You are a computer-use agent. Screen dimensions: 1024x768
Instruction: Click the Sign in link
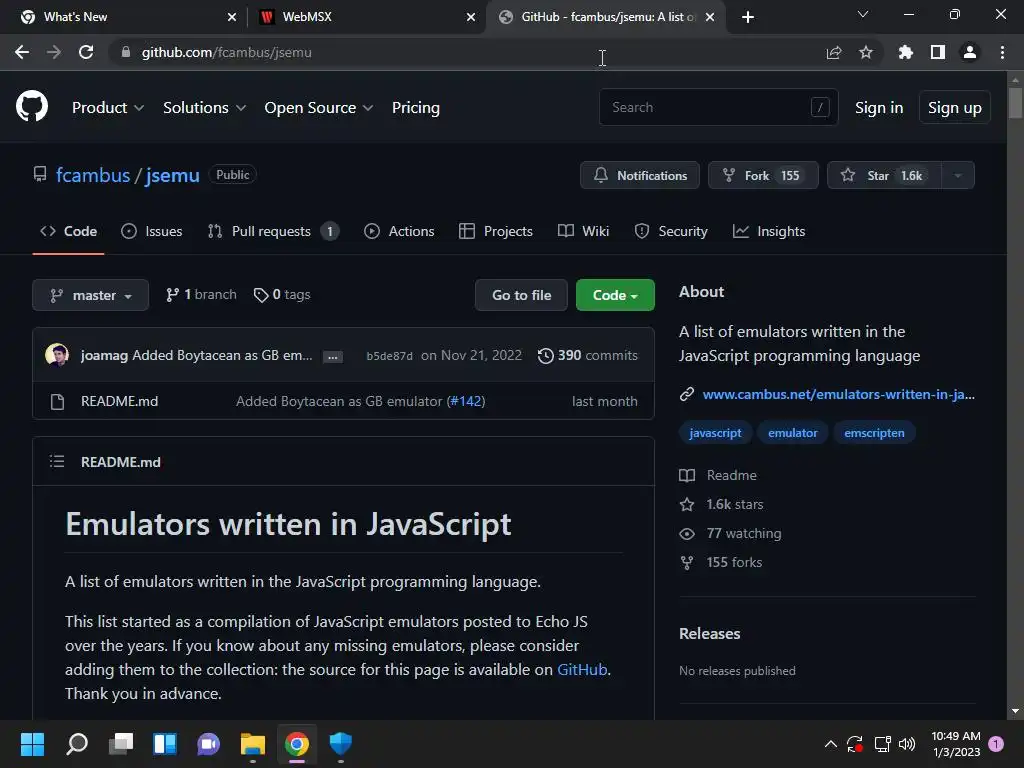[878, 108]
